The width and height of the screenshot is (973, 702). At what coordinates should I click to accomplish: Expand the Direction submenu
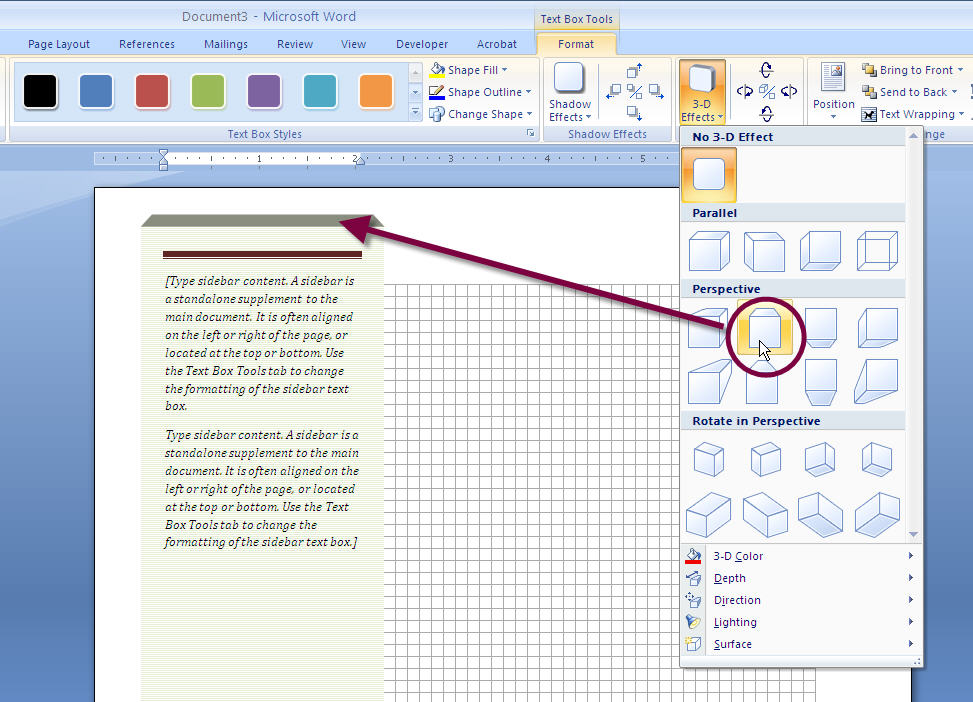[737, 600]
